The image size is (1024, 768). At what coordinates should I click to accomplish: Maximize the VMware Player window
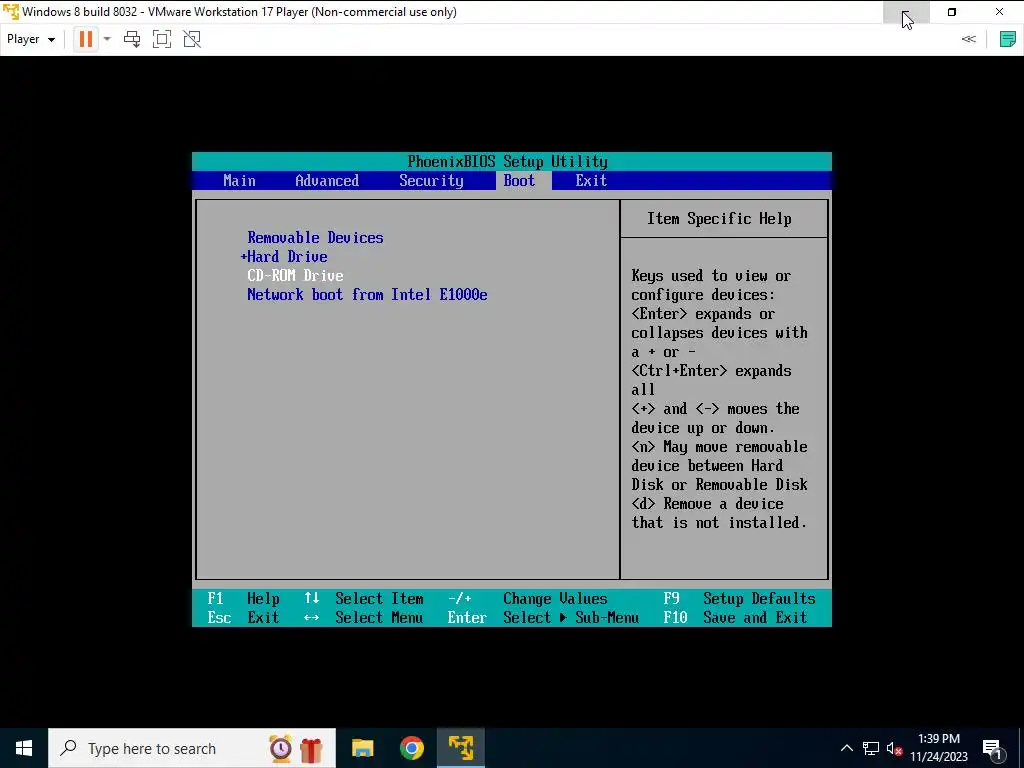(952, 12)
